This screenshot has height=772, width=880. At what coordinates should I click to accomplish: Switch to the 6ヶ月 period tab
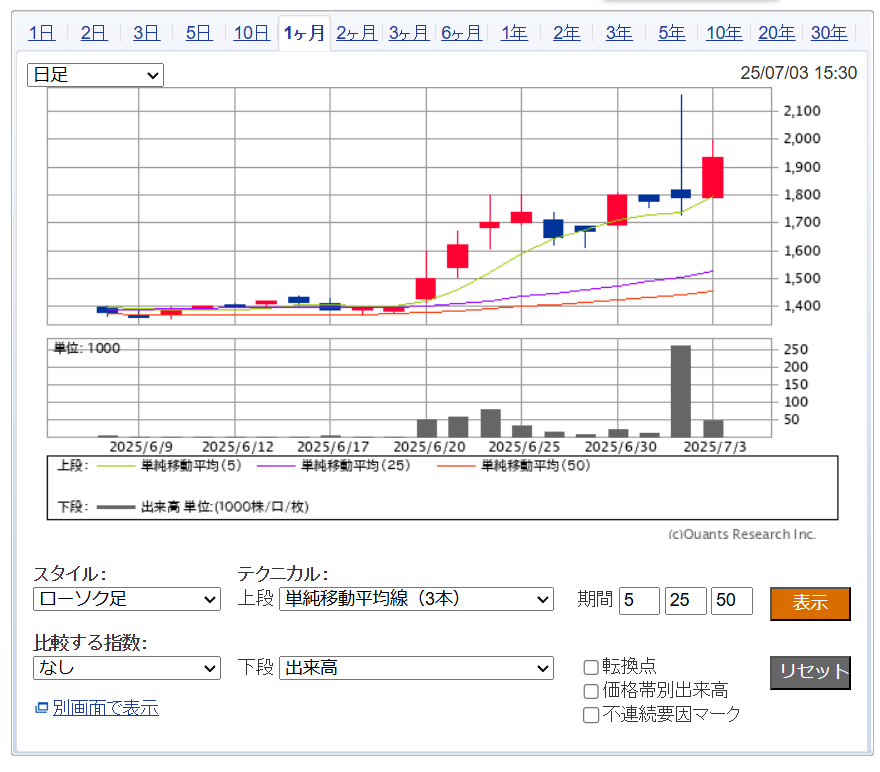point(461,33)
